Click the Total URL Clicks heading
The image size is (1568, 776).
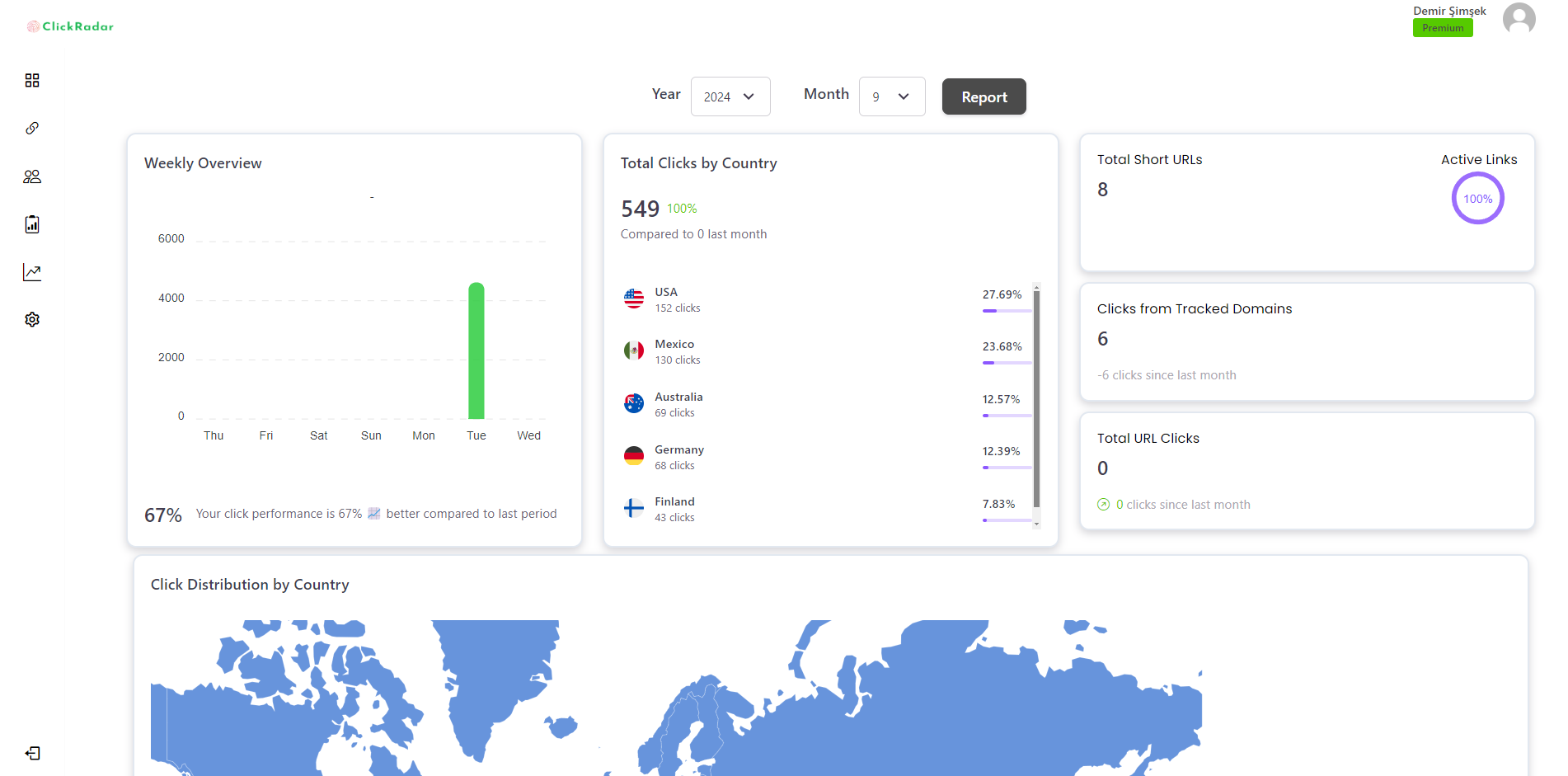(1148, 439)
